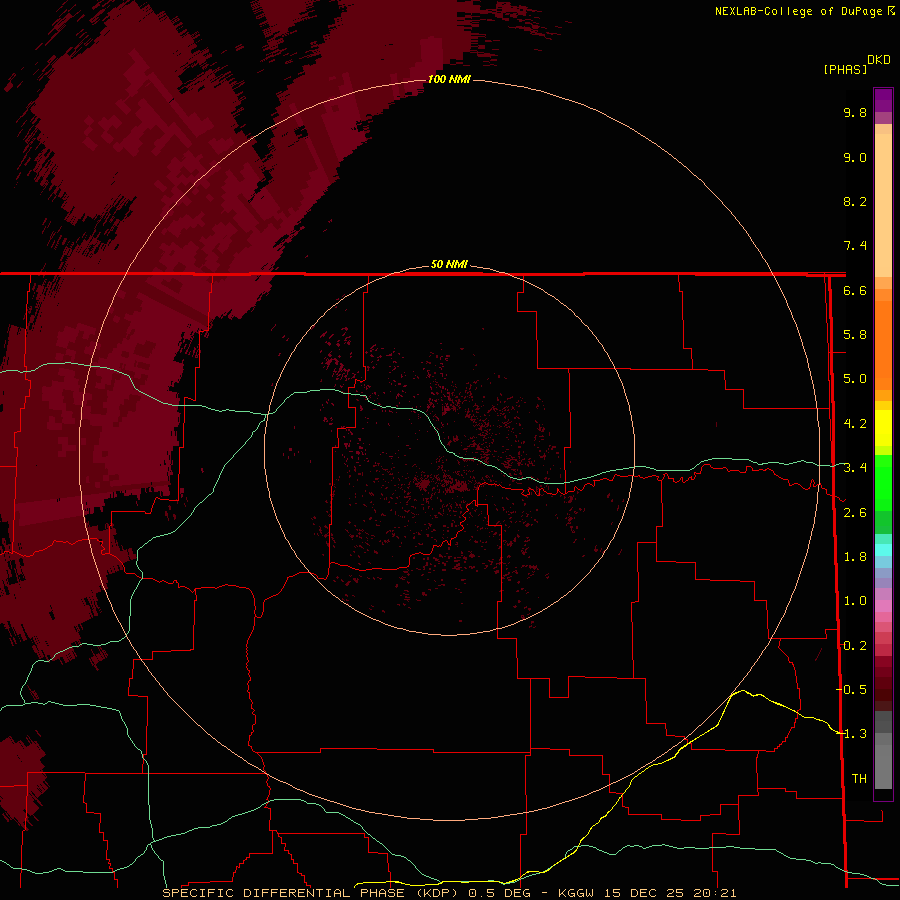Click the light peach band of the color scale
Image resolution: width=900 pixels, height=900 pixels.
tap(883, 205)
